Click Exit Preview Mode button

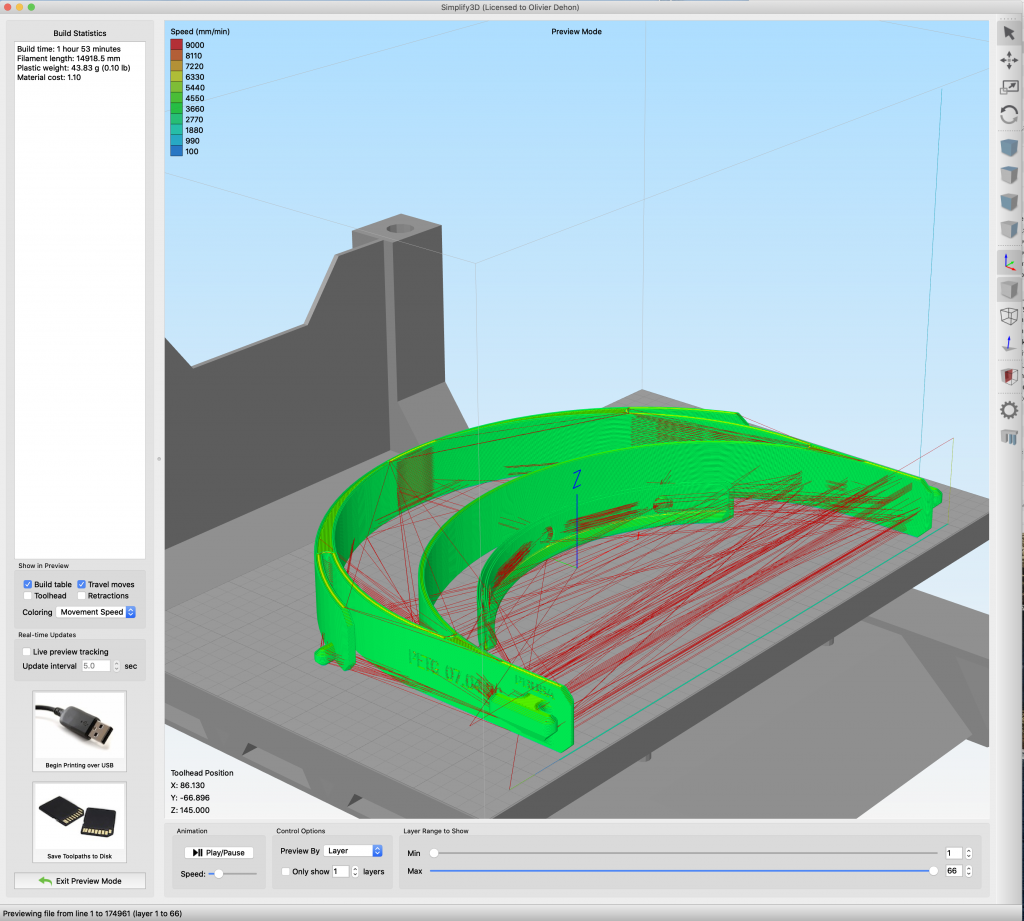pyautogui.click(x=80, y=881)
